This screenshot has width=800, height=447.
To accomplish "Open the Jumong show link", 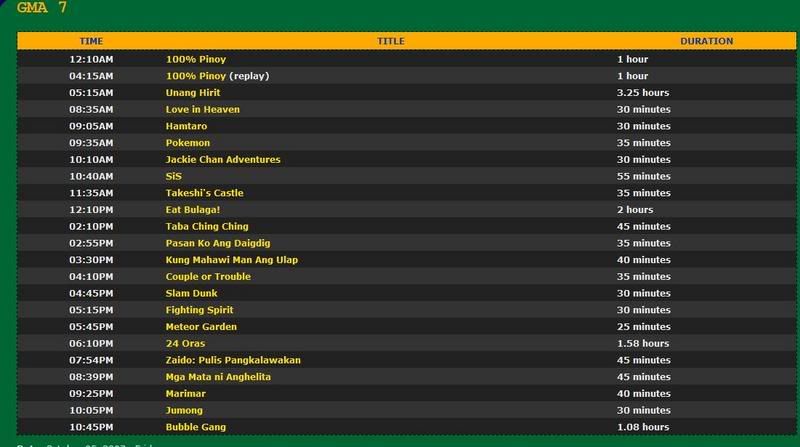I will tap(184, 410).
